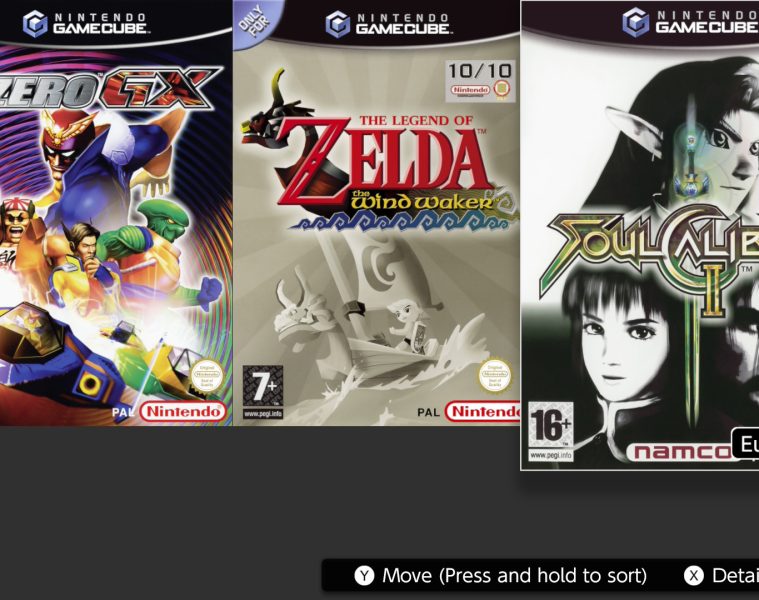This screenshot has width=759, height=600.
Task: Click Move (Press and hold to sort)
Action: (x=515, y=576)
